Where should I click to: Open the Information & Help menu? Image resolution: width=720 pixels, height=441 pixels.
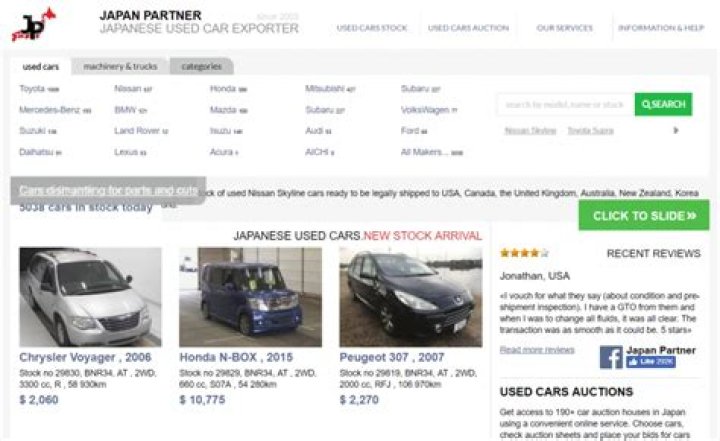pos(661,28)
